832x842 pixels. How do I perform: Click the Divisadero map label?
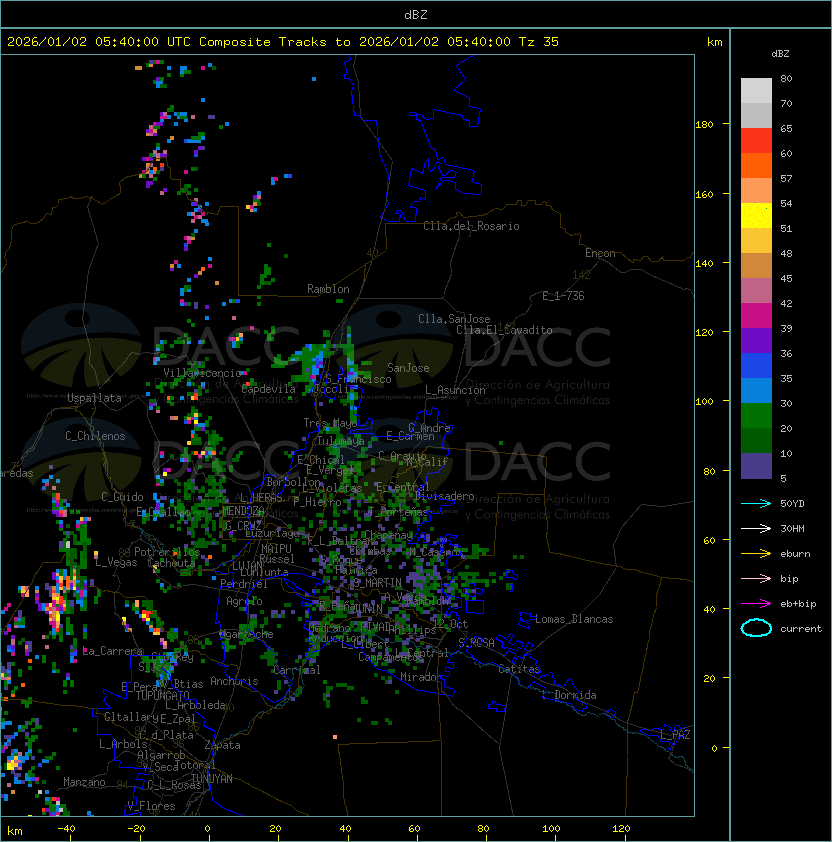pyautogui.click(x=444, y=496)
